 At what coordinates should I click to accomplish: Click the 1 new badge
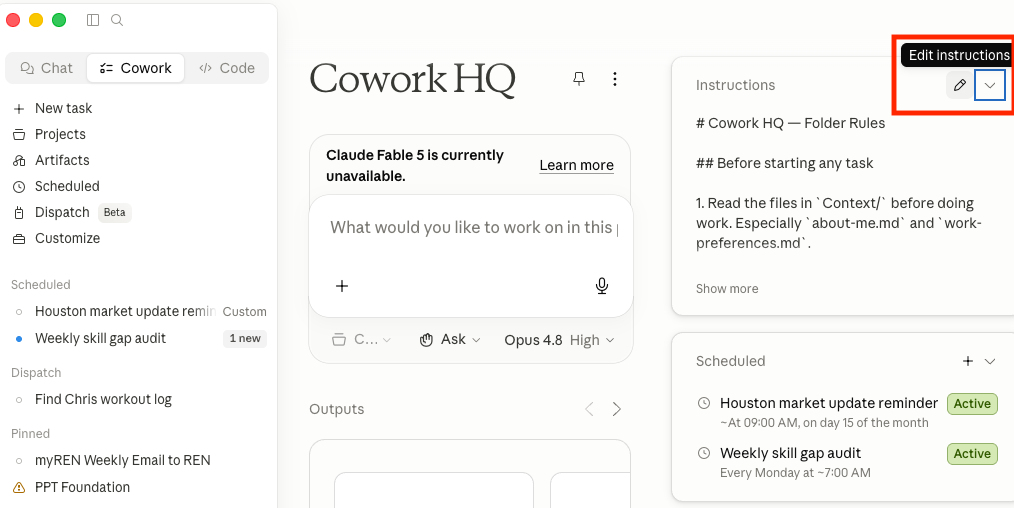(245, 339)
